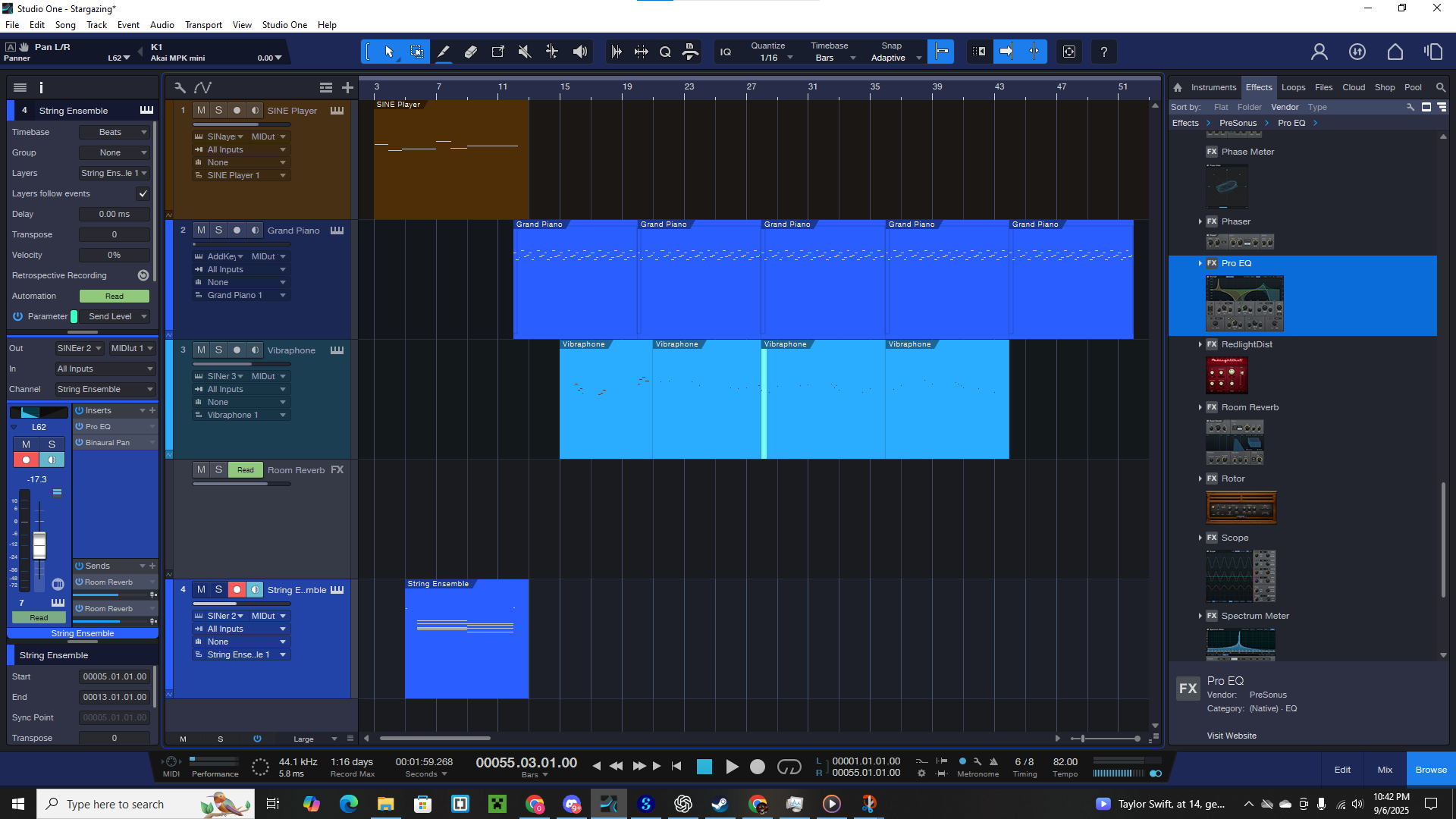Screen dimensions: 1456x819
Task: Select the Listen speaker tool
Action: pyautogui.click(x=580, y=52)
